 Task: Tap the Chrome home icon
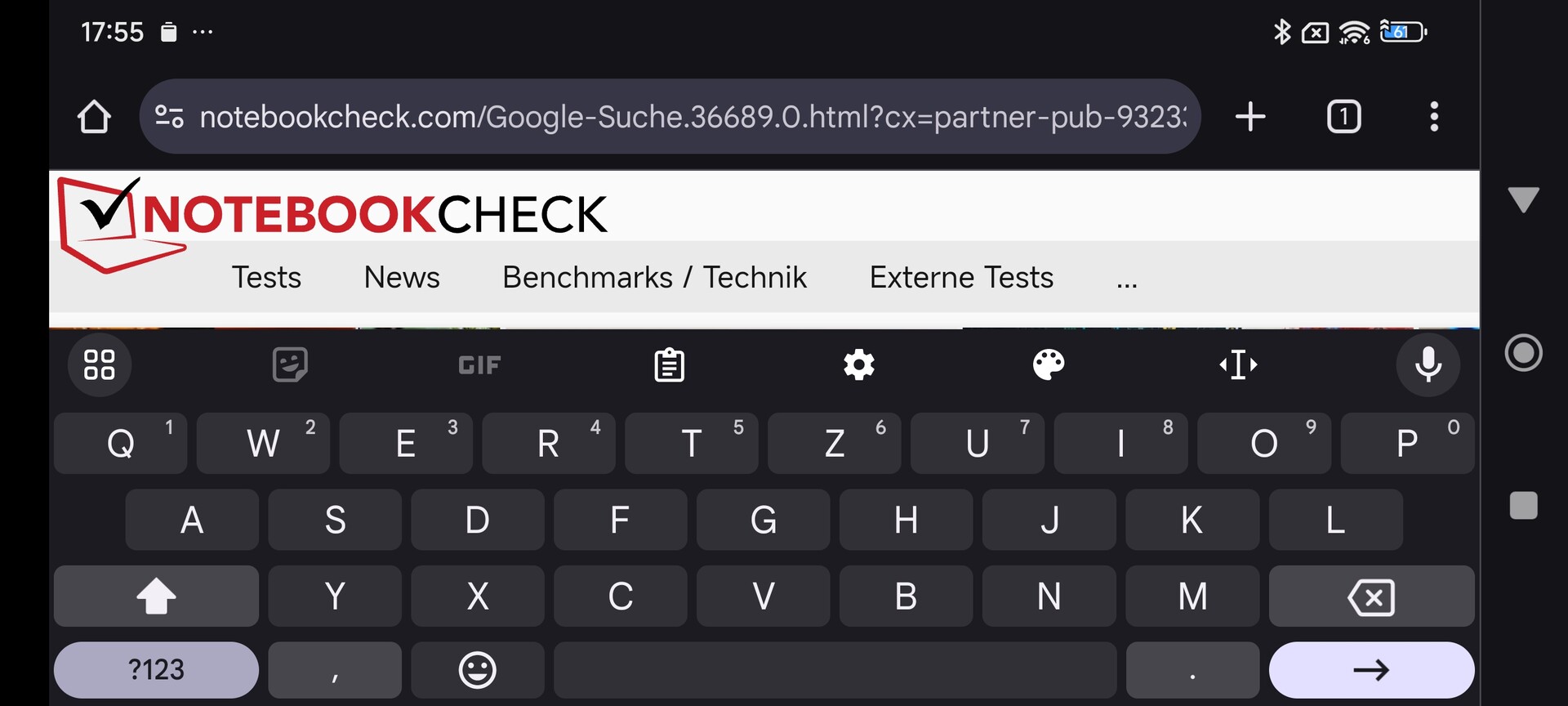[x=94, y=117]
